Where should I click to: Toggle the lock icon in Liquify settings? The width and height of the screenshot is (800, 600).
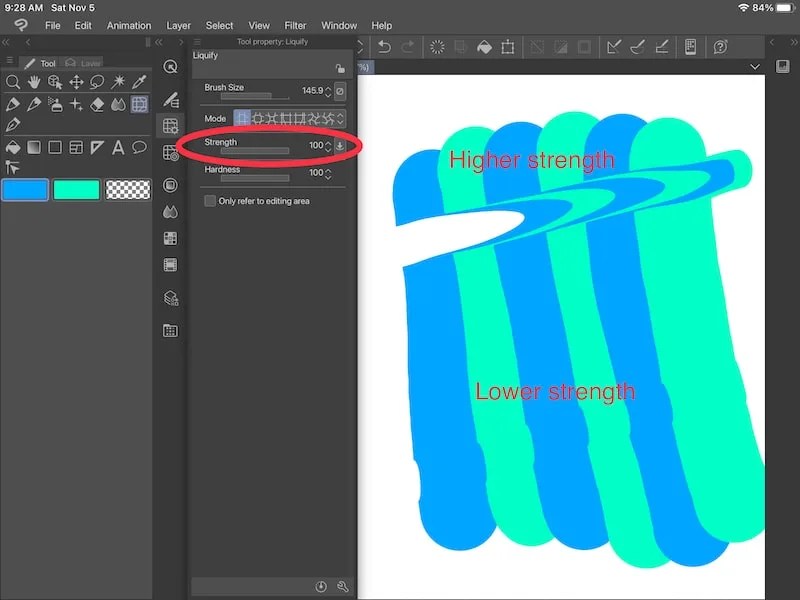(x=340, y=66)
